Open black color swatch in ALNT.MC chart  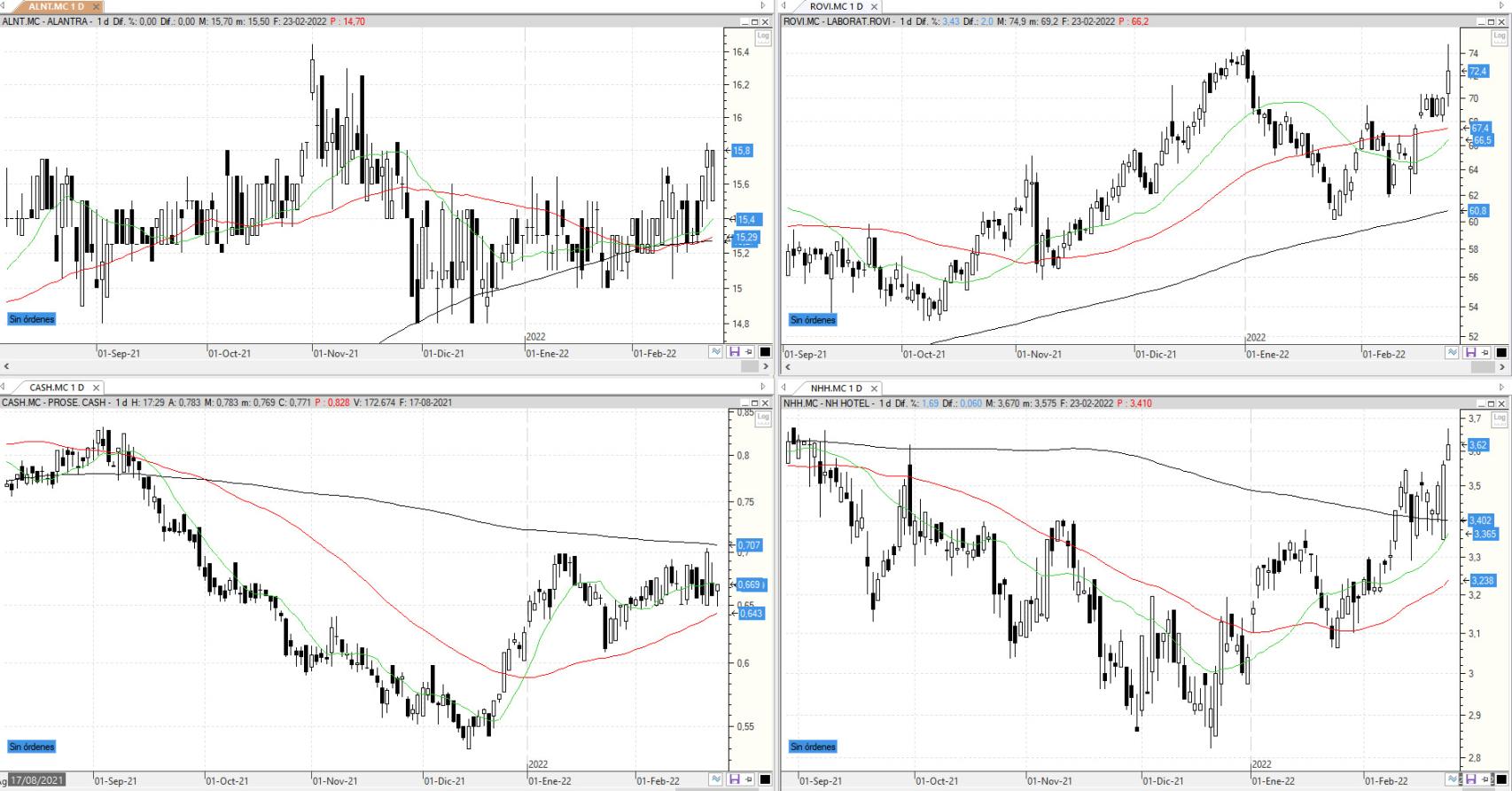tap(765, 352)
